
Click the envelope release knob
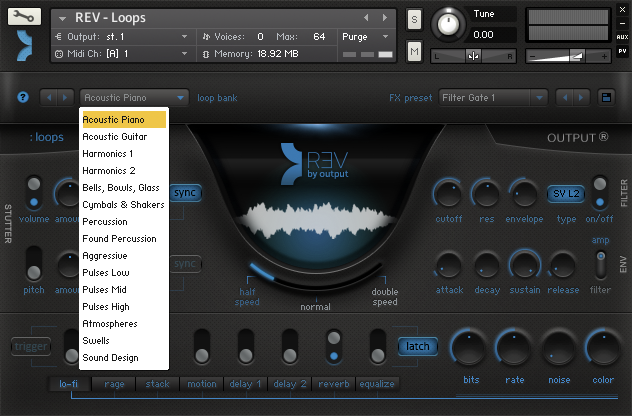[x=562, y=265]
